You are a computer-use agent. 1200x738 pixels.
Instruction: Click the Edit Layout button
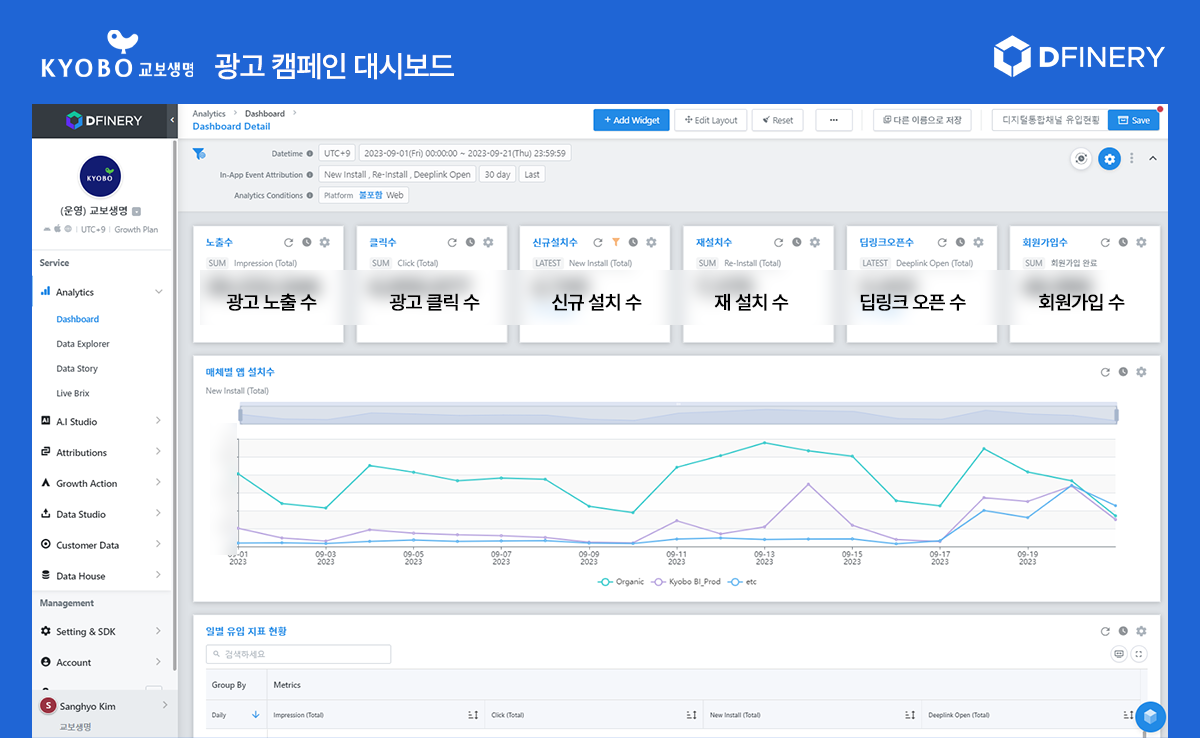[711, 120]
